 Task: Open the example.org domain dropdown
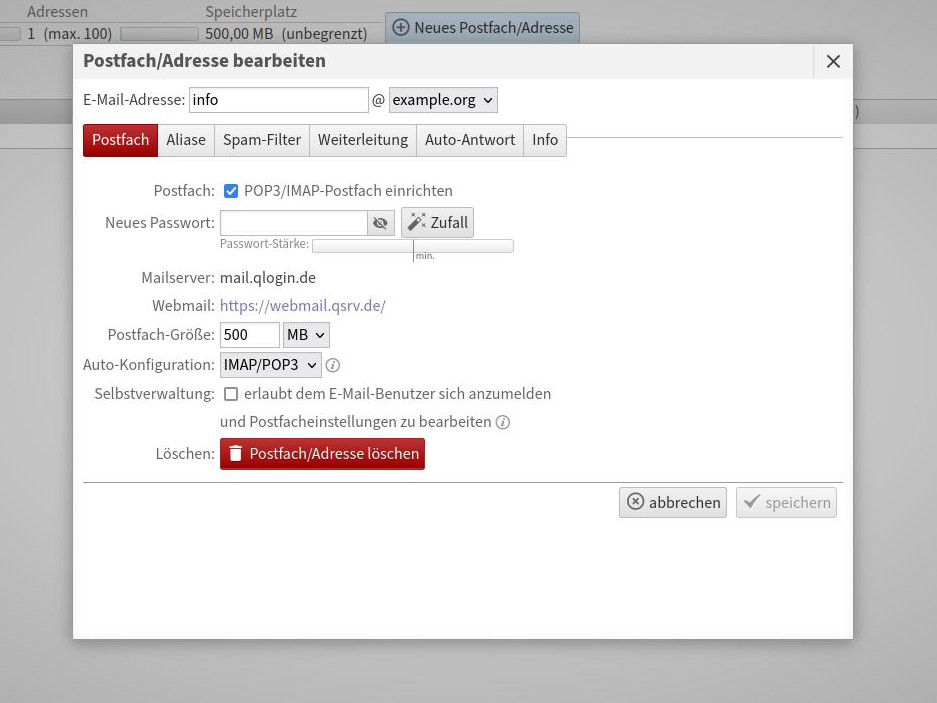pyautogui.click(x=442, y=99)
